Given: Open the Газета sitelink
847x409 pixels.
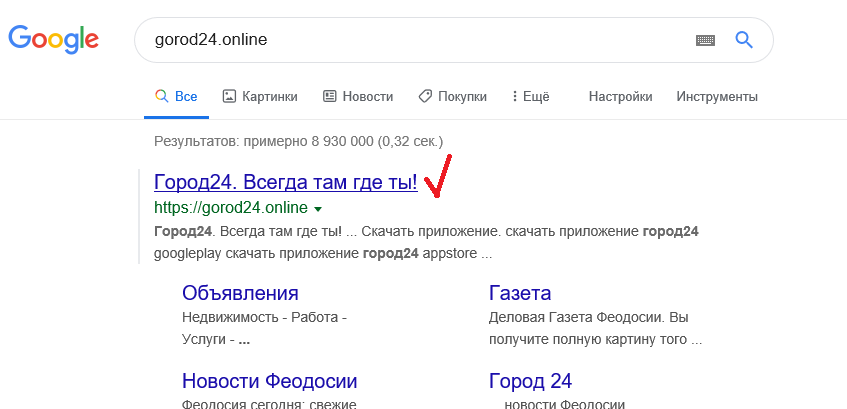Looking at the screenshot, I should (520, 293).
